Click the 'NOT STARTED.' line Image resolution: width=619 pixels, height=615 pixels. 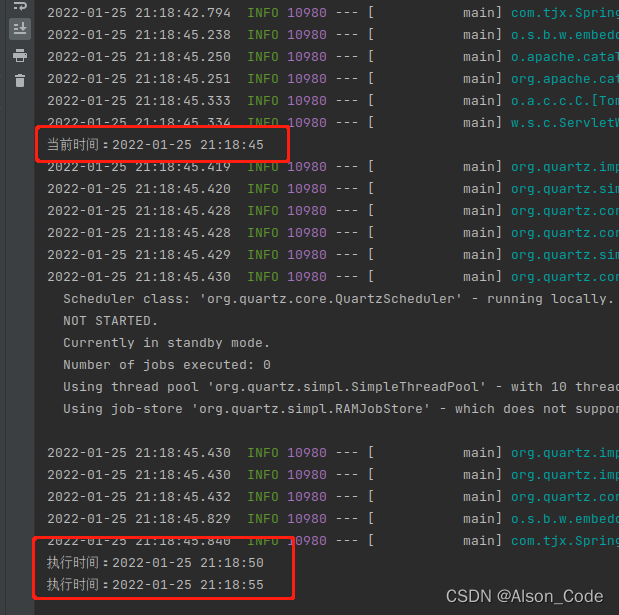coord(111,321)
